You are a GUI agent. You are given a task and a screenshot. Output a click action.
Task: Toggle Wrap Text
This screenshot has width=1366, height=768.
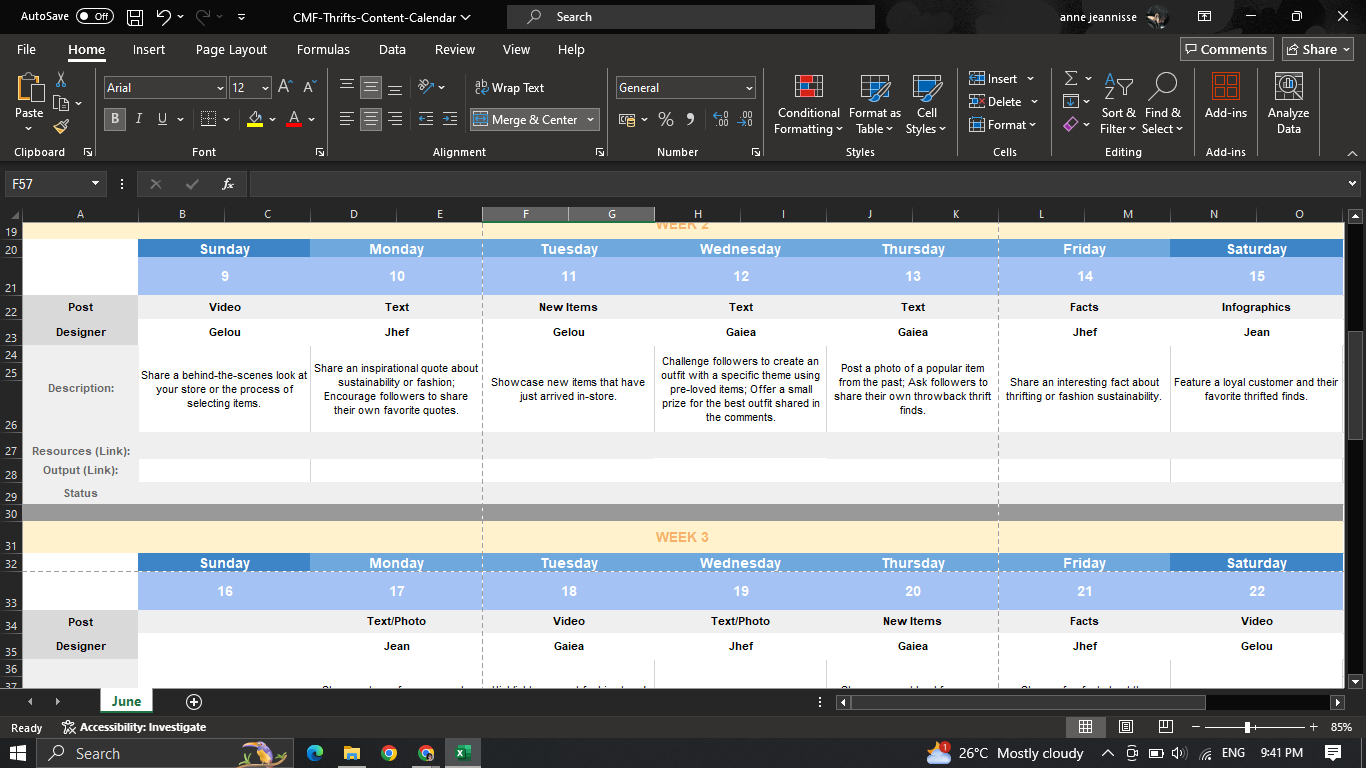point(510,88)
